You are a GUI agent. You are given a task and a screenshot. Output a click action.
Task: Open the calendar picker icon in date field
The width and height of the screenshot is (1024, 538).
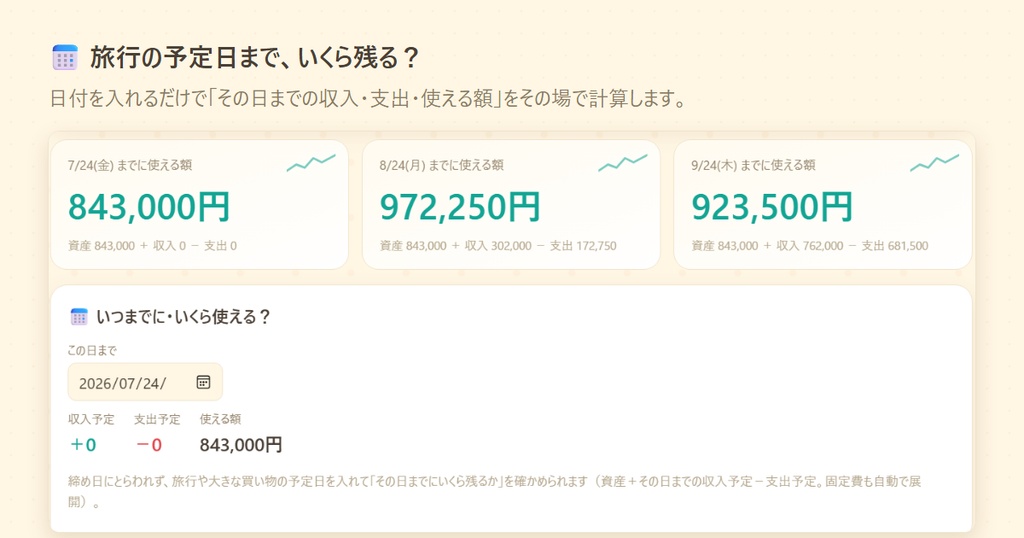203,382
